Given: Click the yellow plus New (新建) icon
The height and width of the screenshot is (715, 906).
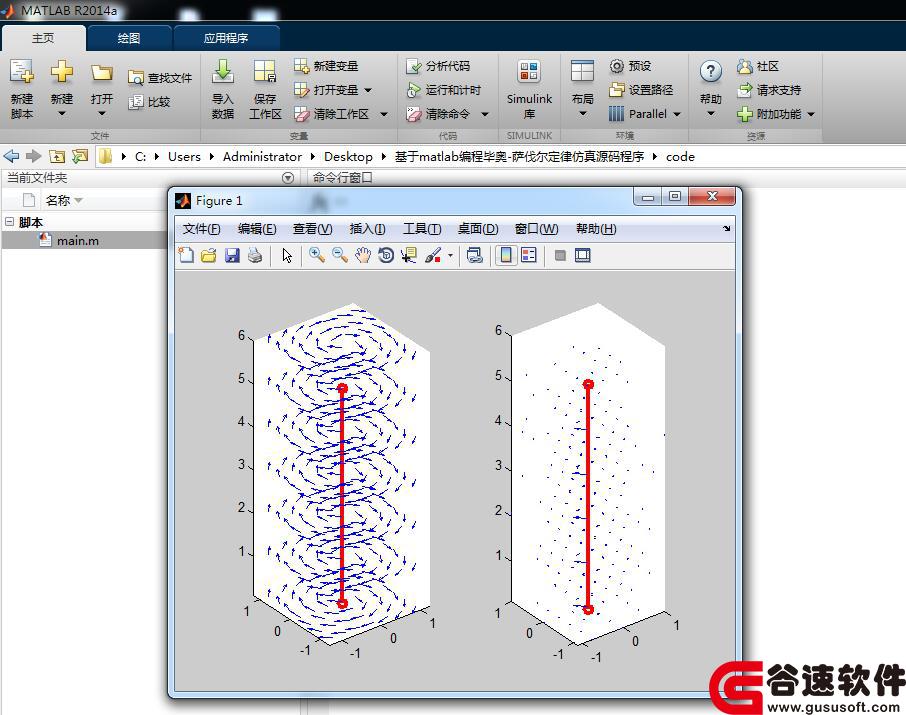Looking at the screenshot, I should (x=61, y=72).
